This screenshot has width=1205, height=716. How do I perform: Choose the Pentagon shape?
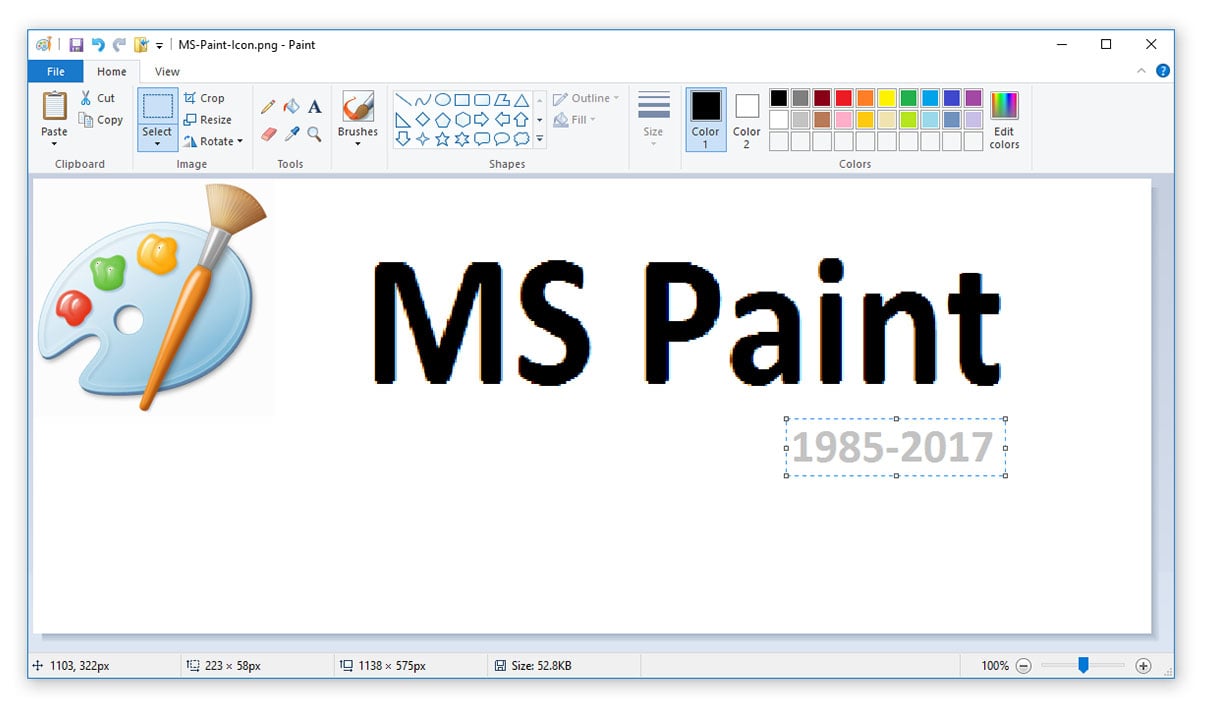pos(442,119)
